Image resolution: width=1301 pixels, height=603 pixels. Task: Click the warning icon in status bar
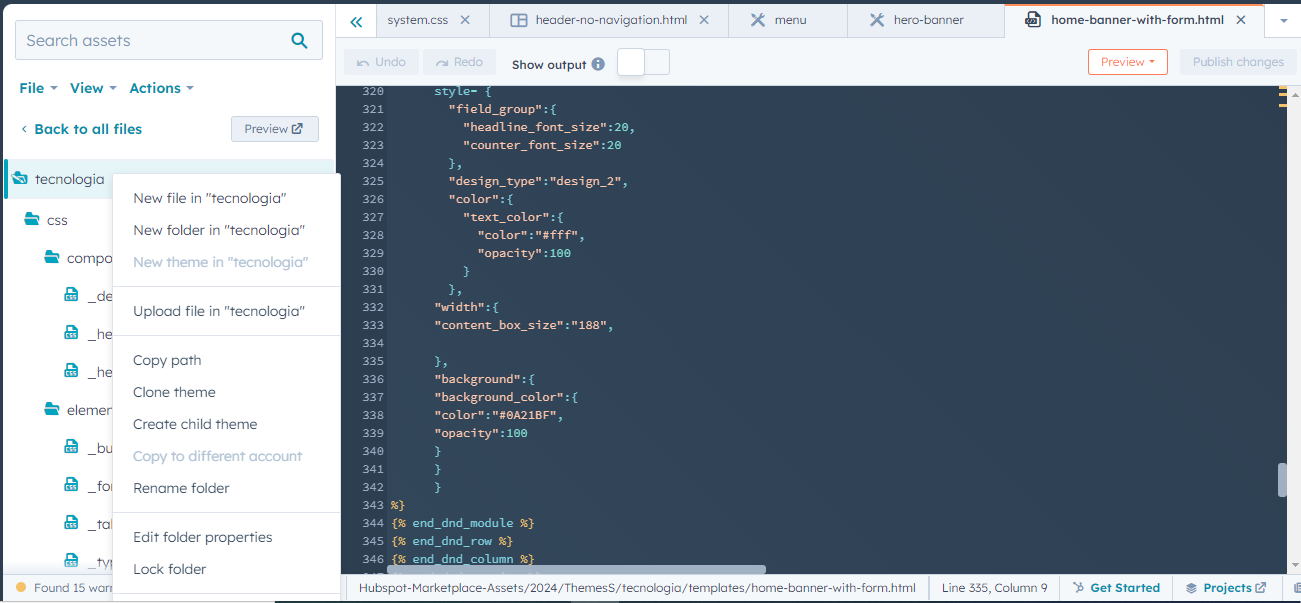[x=19, y=588]
